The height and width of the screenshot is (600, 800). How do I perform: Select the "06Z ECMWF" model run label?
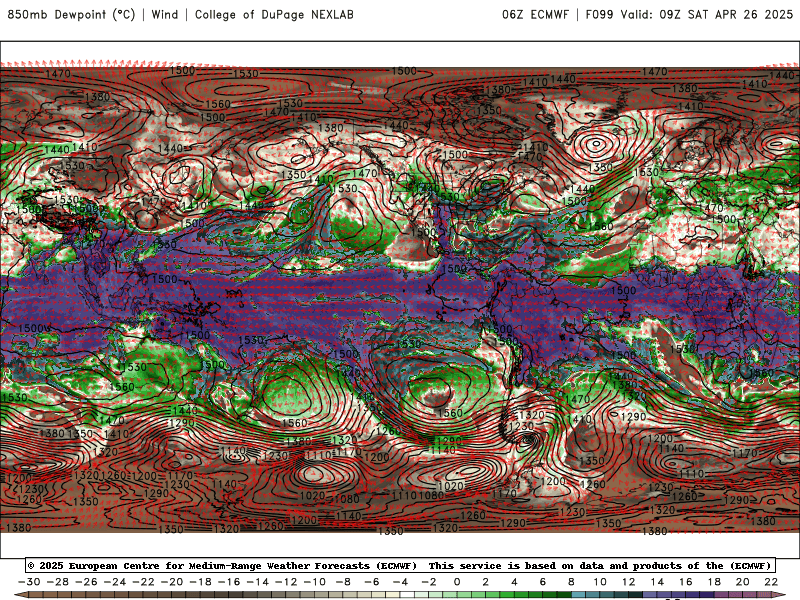click(535, 15)
